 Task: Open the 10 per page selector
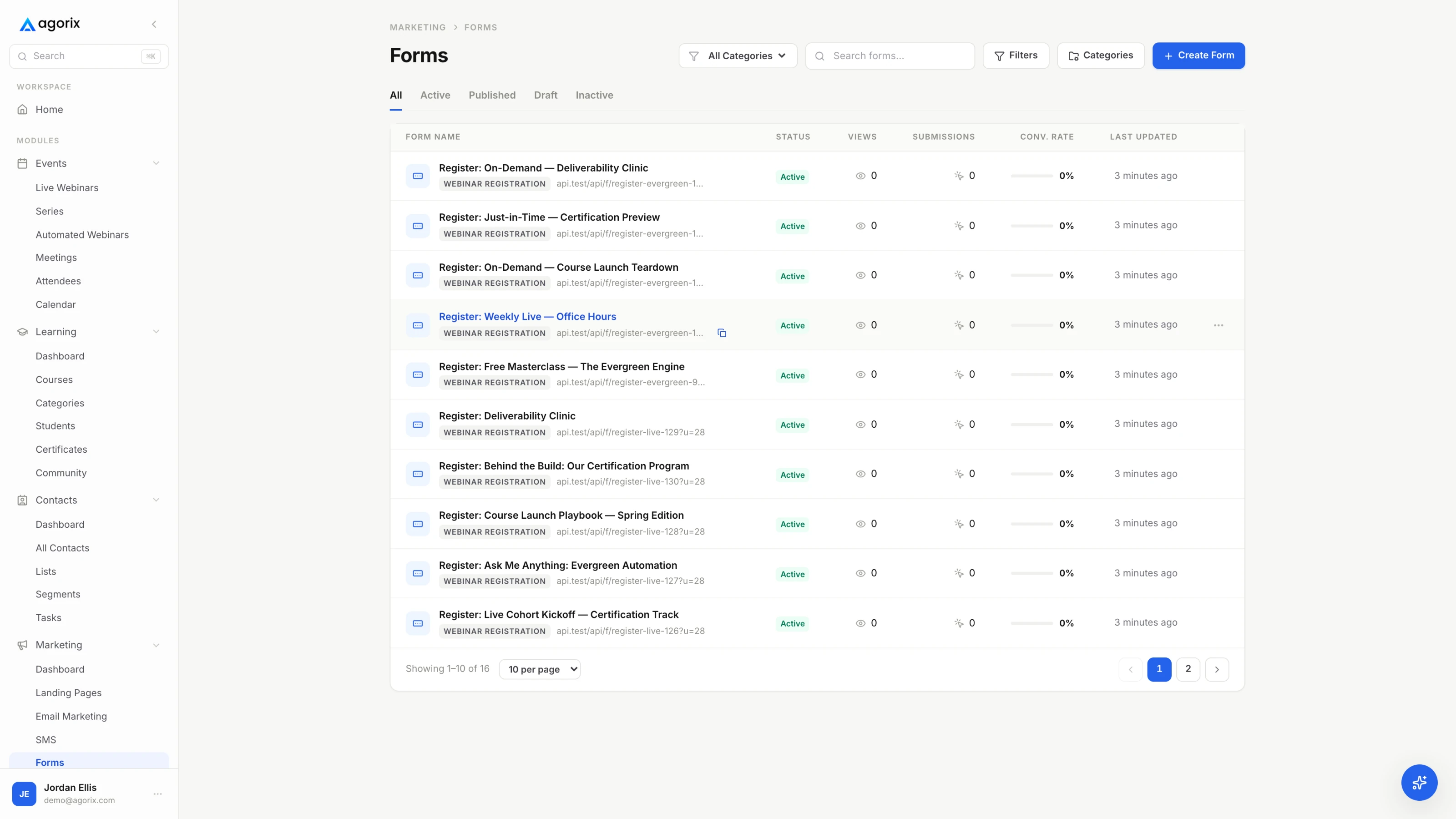[x=540, y=669]
